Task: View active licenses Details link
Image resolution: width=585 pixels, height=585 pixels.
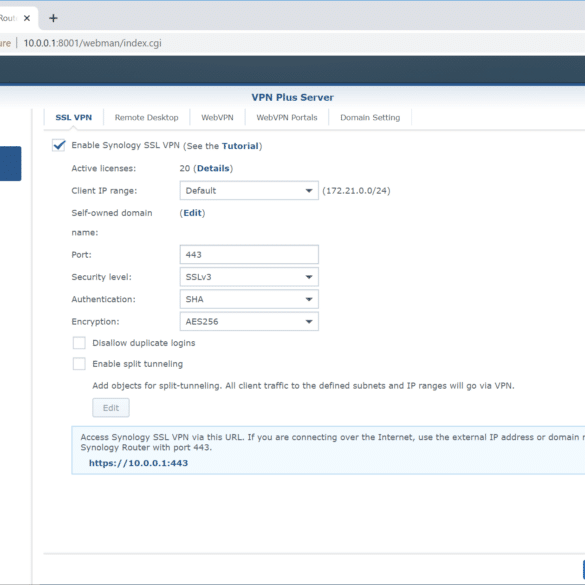Action: (213, 168)
